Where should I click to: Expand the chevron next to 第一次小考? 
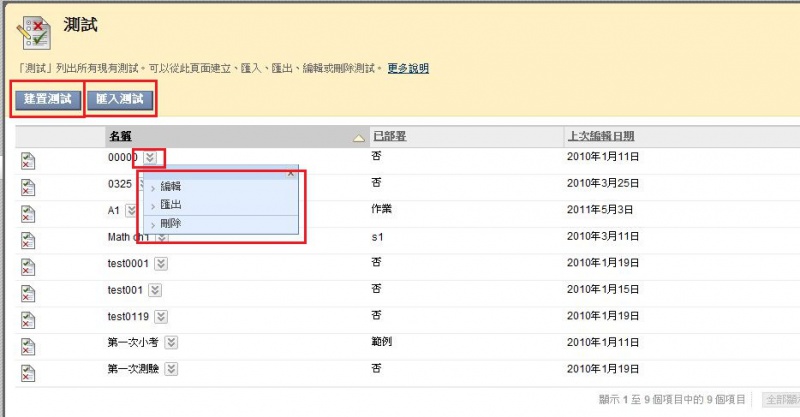click(x=173, y=342)
